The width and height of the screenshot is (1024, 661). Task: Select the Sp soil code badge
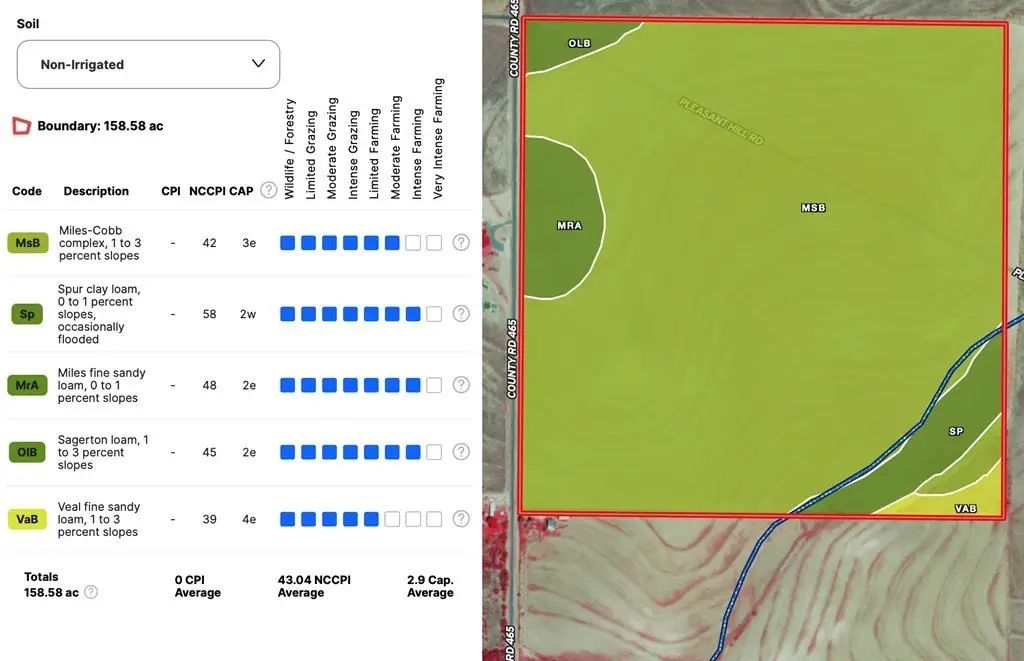click(x=28, y=314)
